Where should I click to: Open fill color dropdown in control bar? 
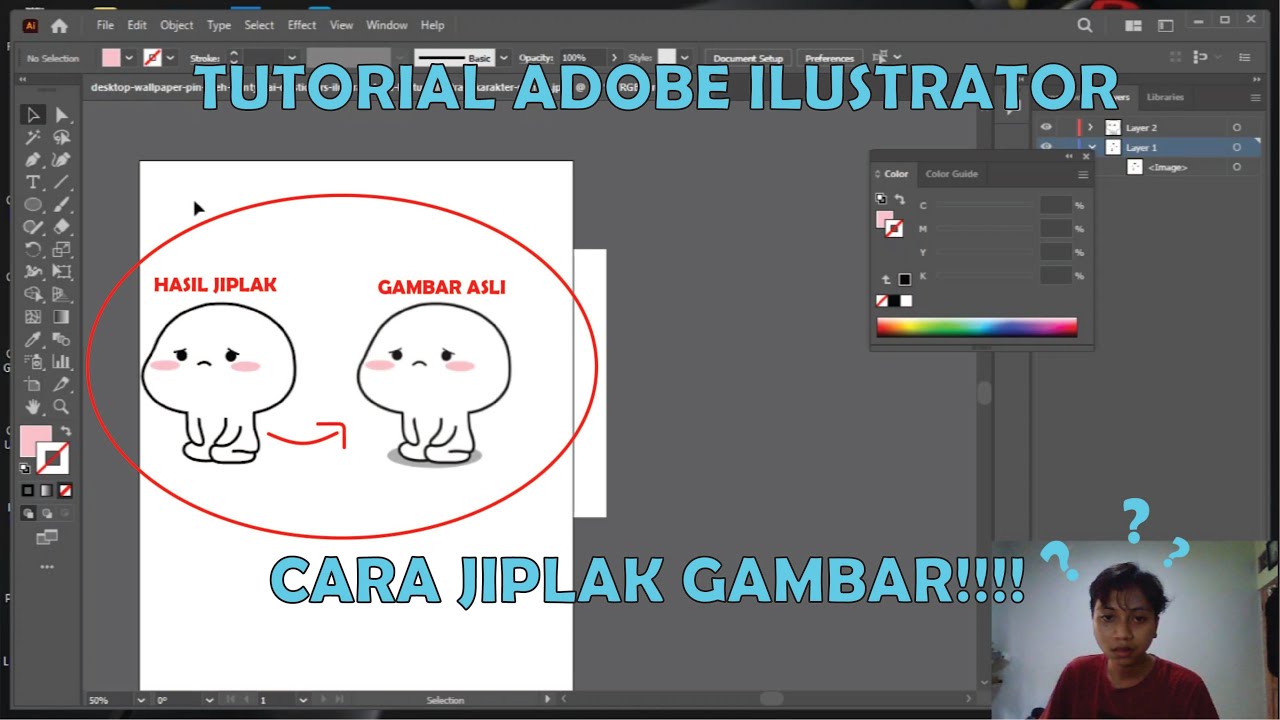click(129, 58)
